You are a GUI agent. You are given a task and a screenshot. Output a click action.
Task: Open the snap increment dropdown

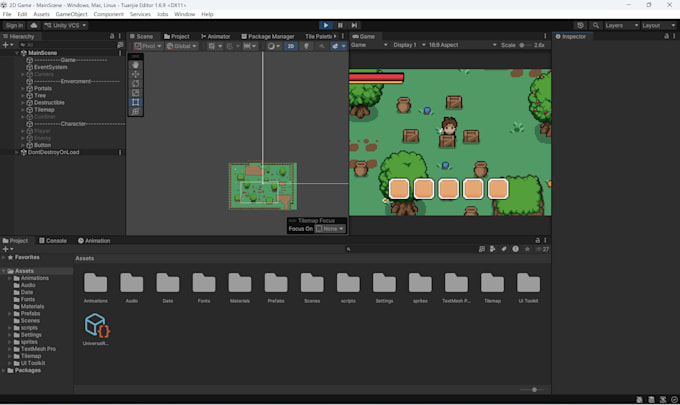251,46
